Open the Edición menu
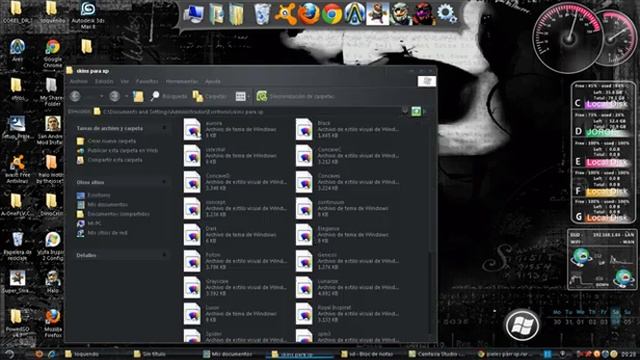The height and width of the screenshot is (360, 640). [x=104, y=81]
